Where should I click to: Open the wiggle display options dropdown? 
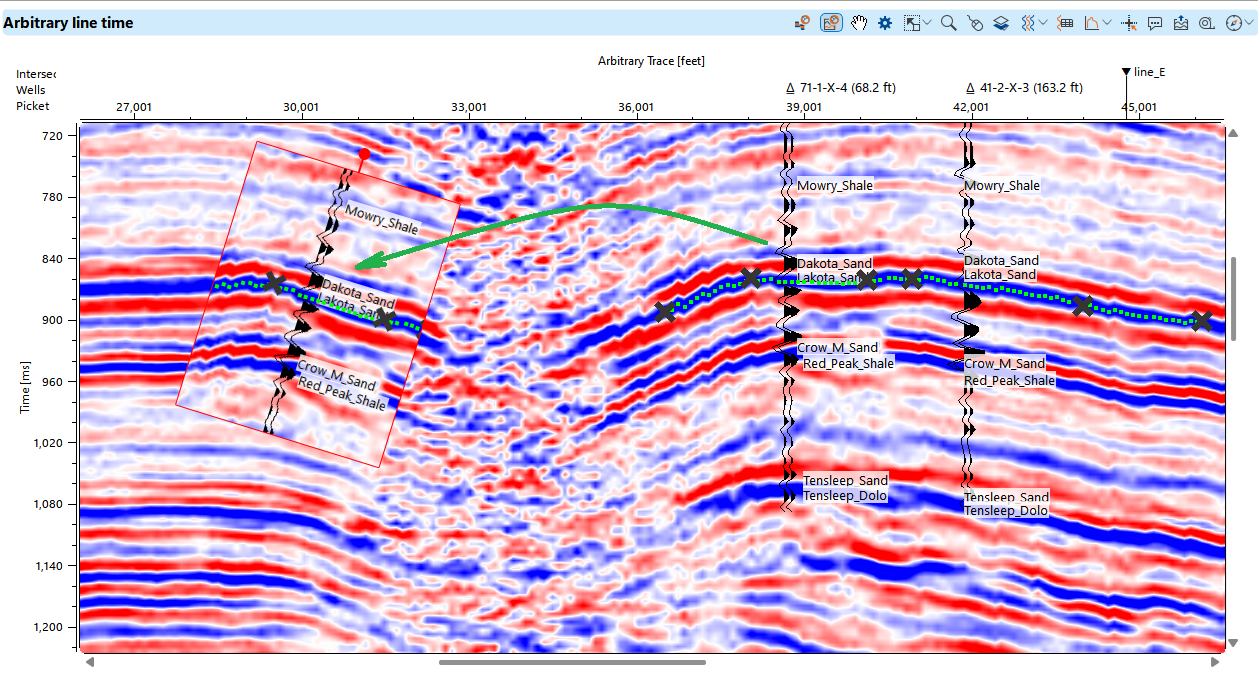click(x=1043, y=22)
